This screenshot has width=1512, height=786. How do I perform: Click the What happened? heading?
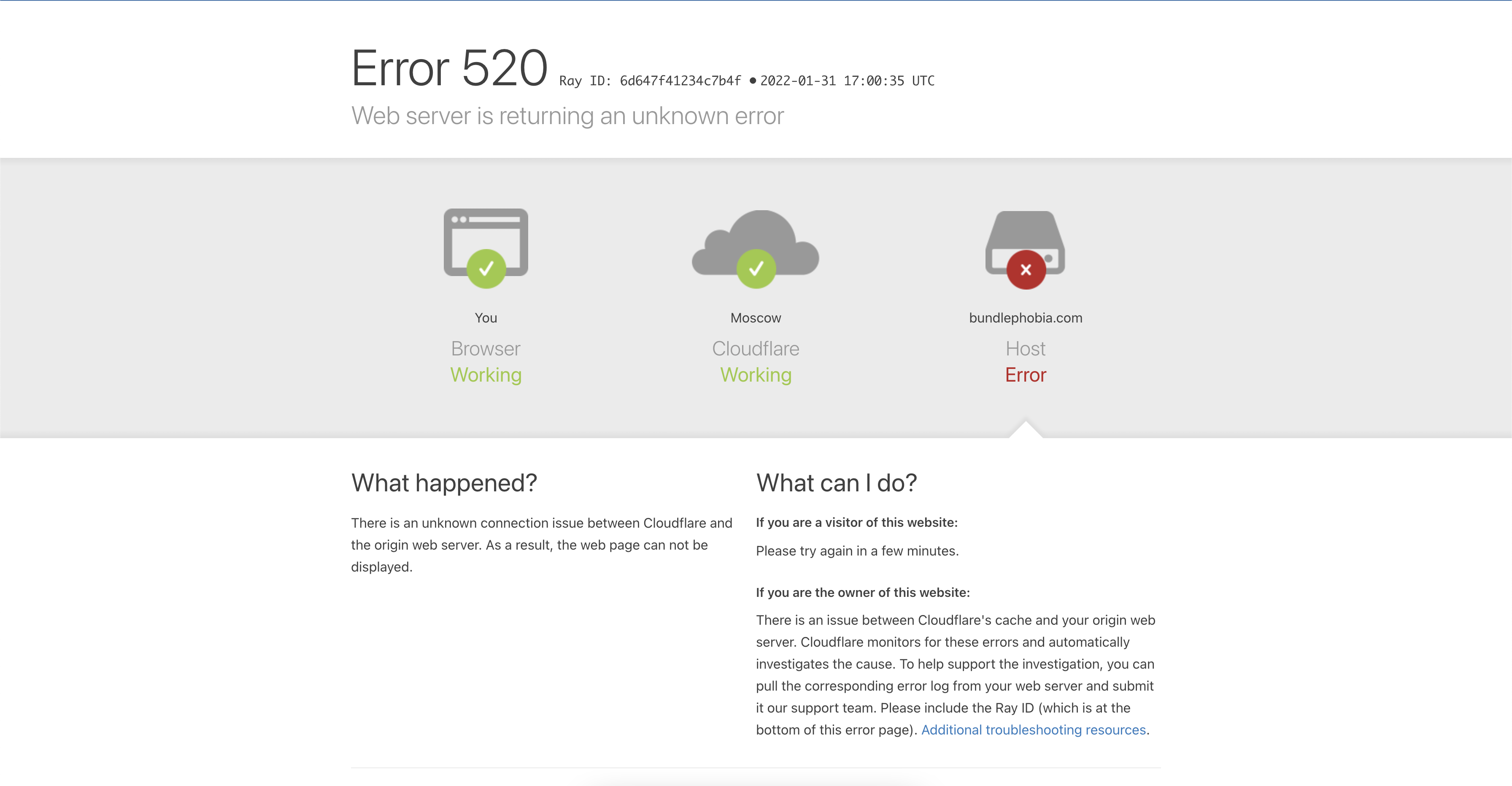[x=444, y=483]
